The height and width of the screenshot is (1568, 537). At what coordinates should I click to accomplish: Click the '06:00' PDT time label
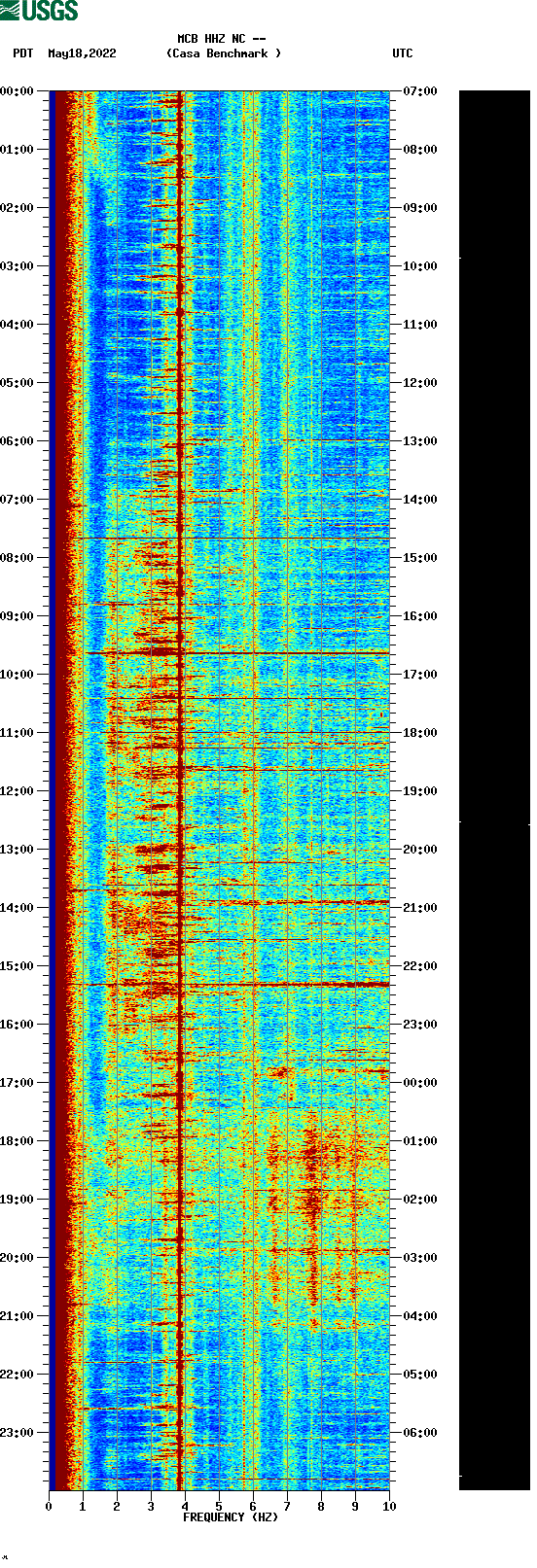pos(17,441)
